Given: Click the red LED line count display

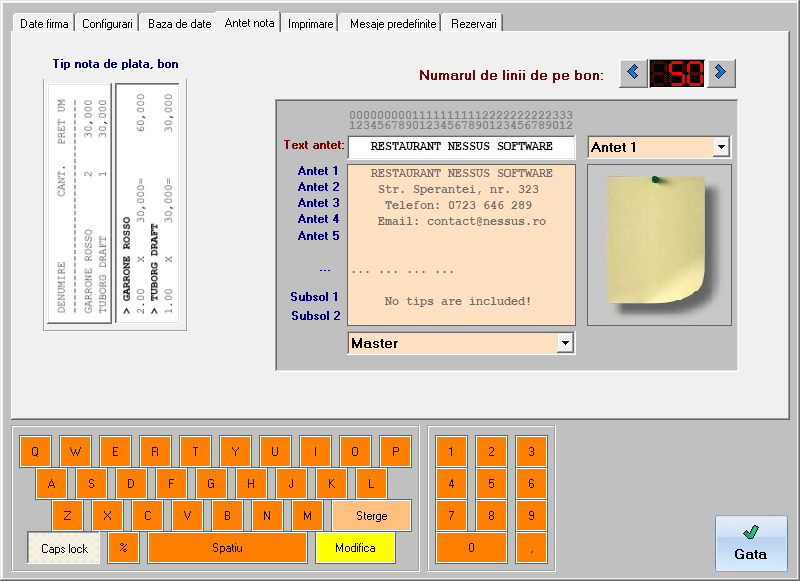Looking at the screenshot, I should click(x=677, y=73).
